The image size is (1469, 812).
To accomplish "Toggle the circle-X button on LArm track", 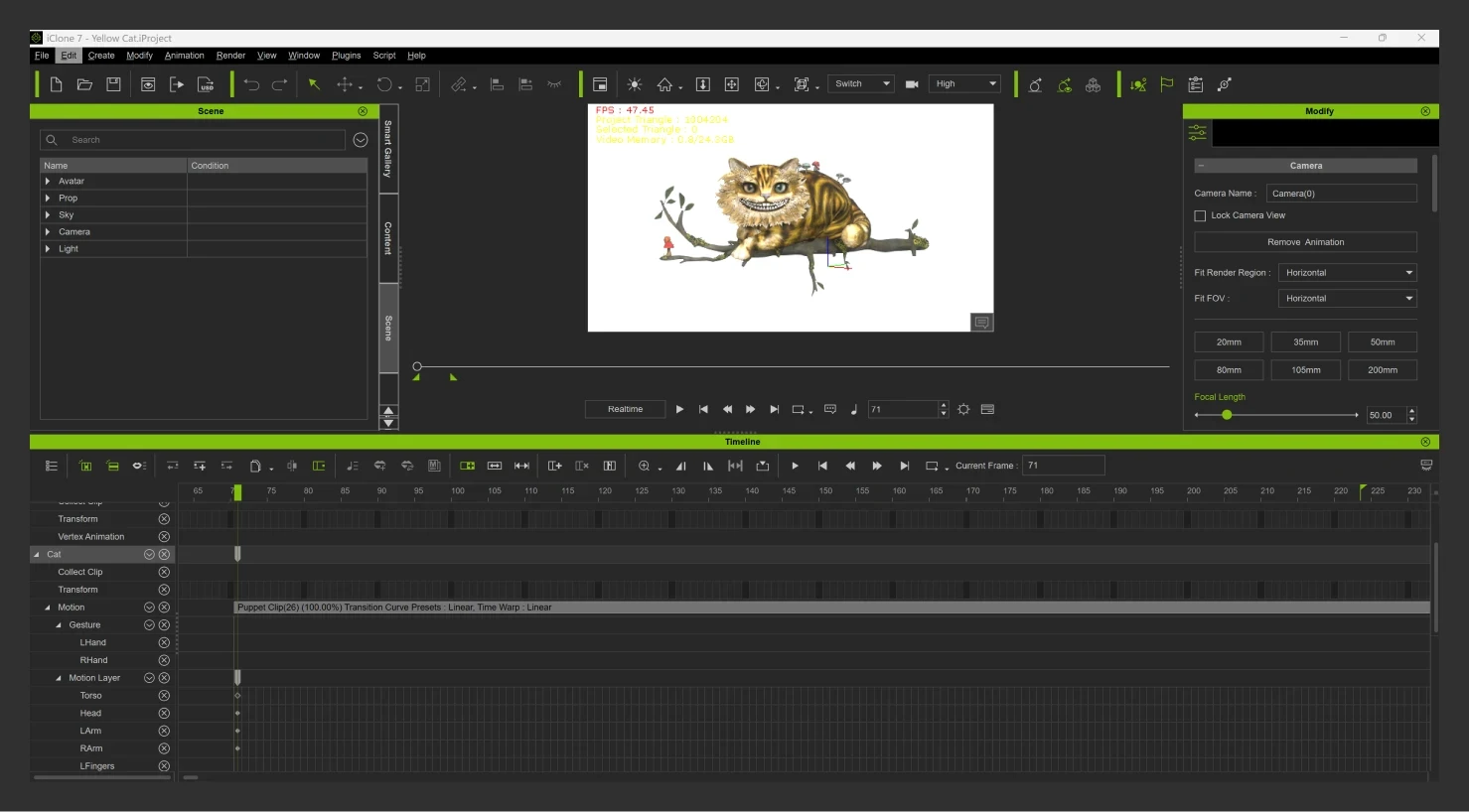I will [x=164, y=732].
